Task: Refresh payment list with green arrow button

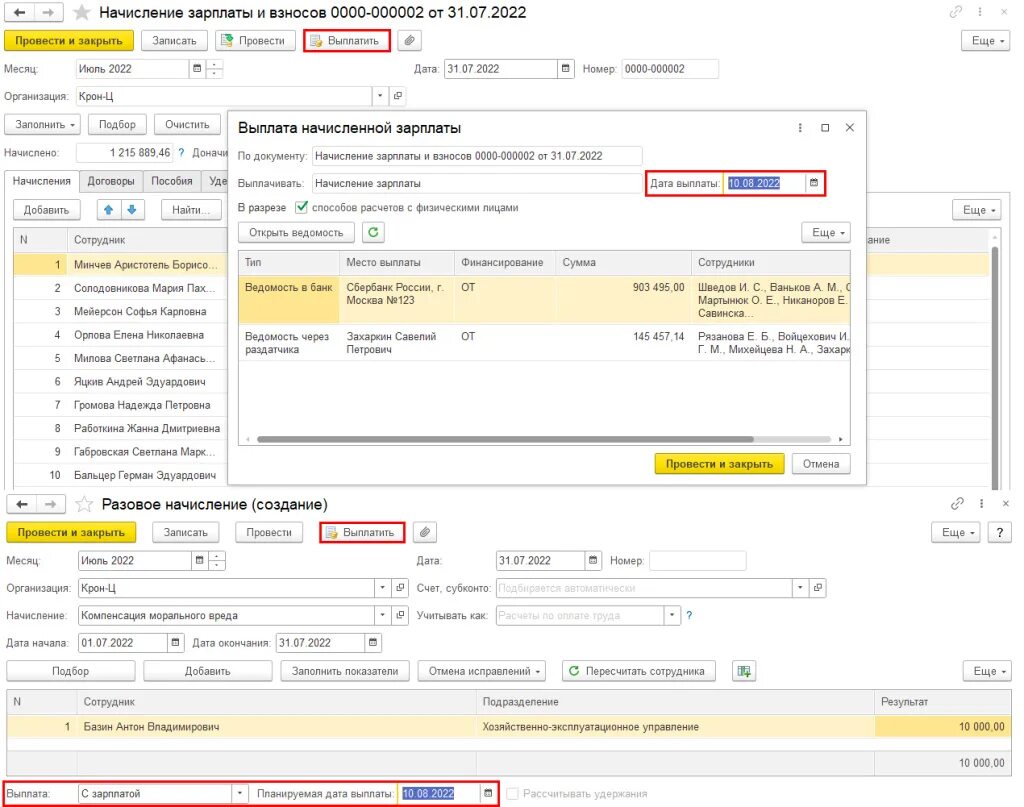Action: click(373, 232)
